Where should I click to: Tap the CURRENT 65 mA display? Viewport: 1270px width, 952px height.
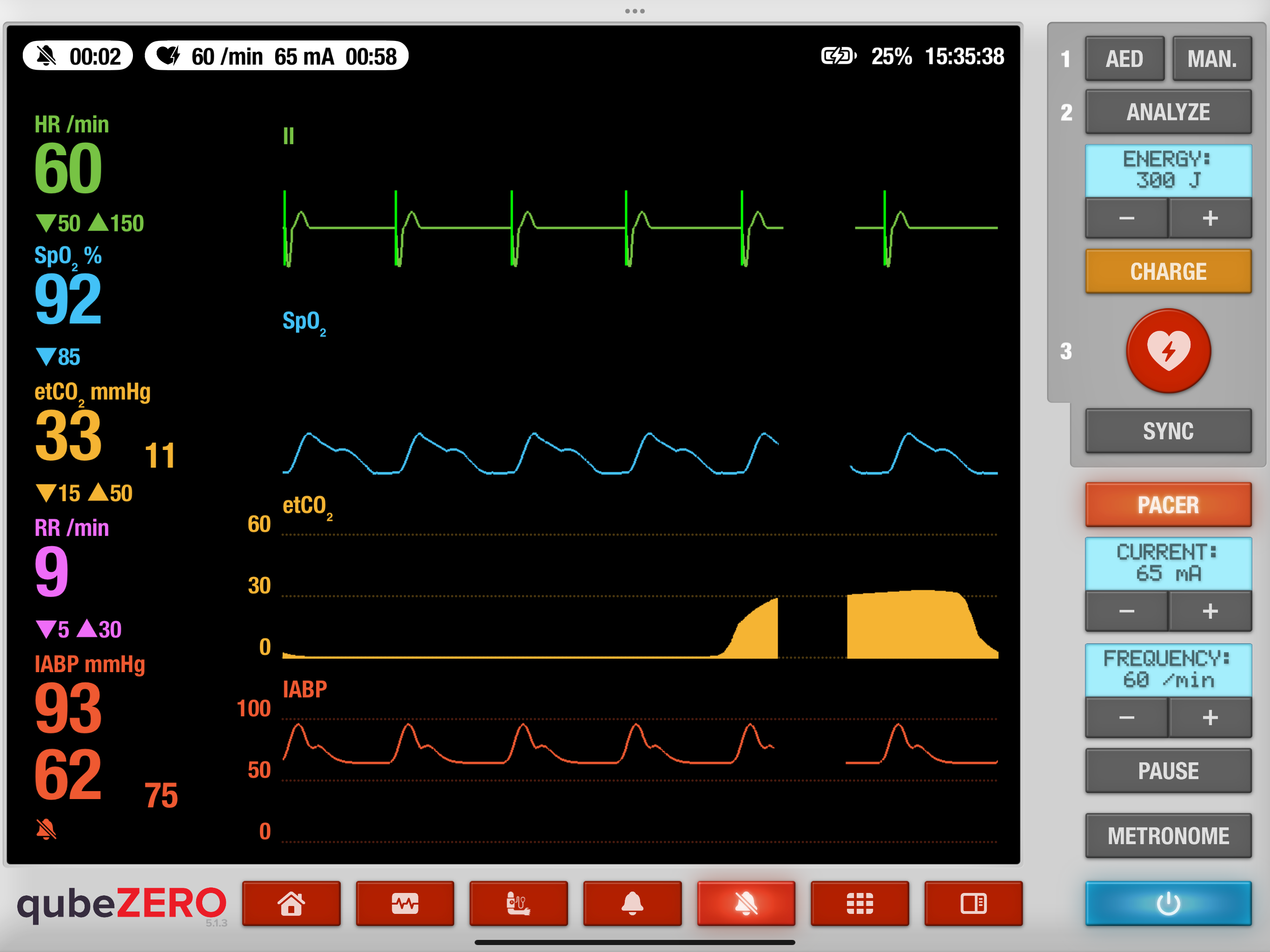[x=1168, y=563]
